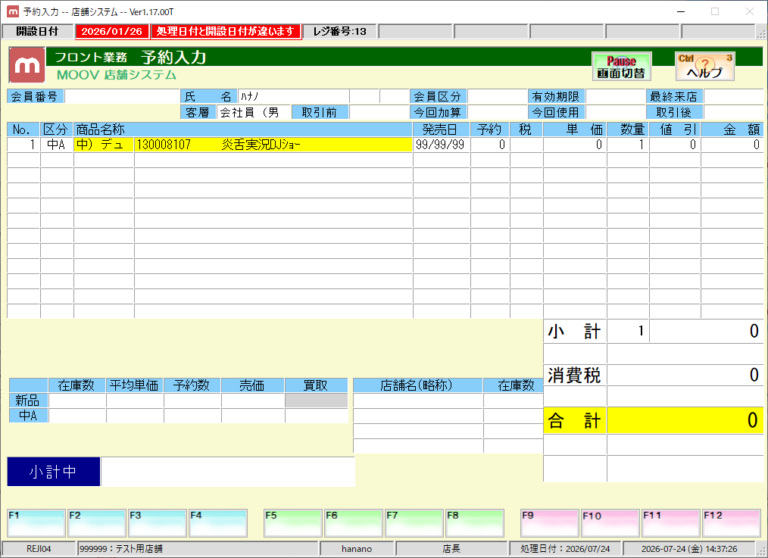The image size is (768, 558).
Task: Click the 数量 cell in row 1
Action: [x=628, y=145]
